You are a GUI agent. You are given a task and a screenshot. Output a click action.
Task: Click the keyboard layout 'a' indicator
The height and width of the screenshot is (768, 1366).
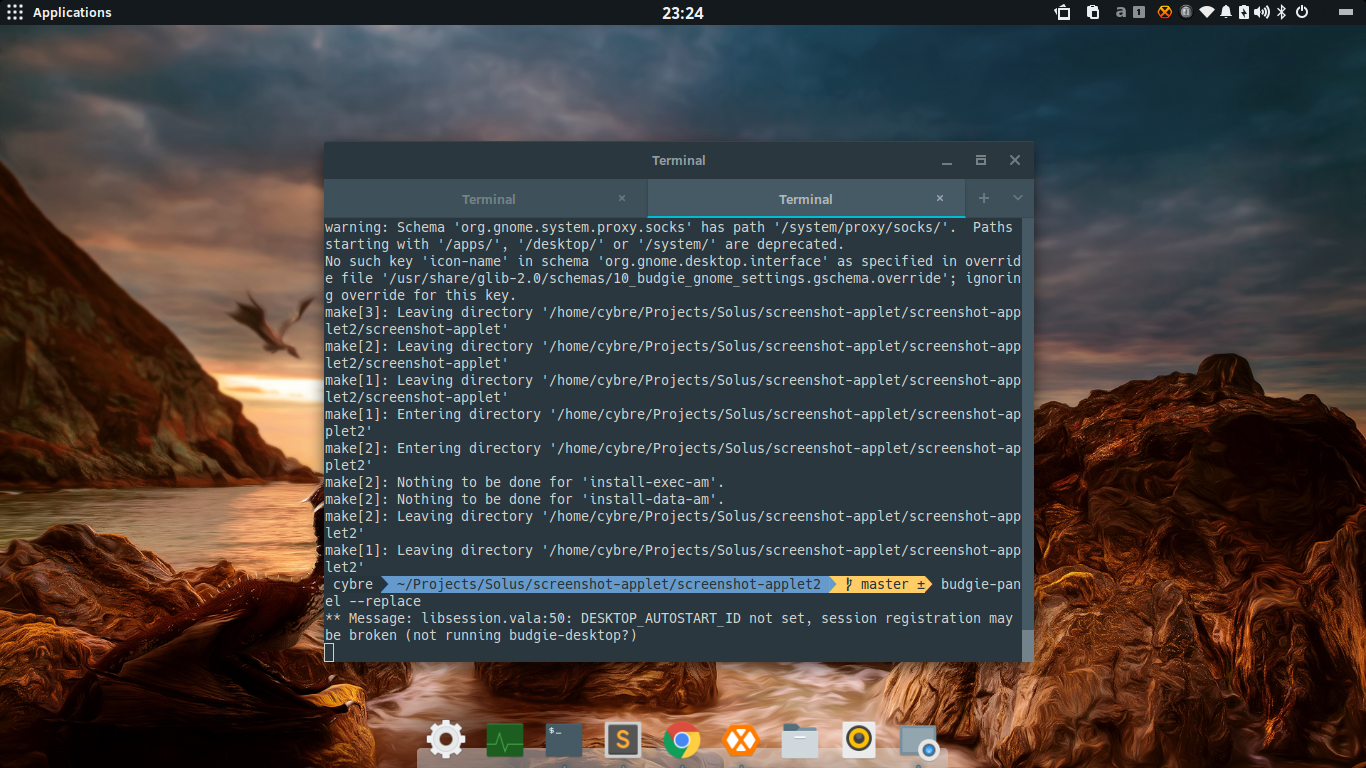point(1121,12)
